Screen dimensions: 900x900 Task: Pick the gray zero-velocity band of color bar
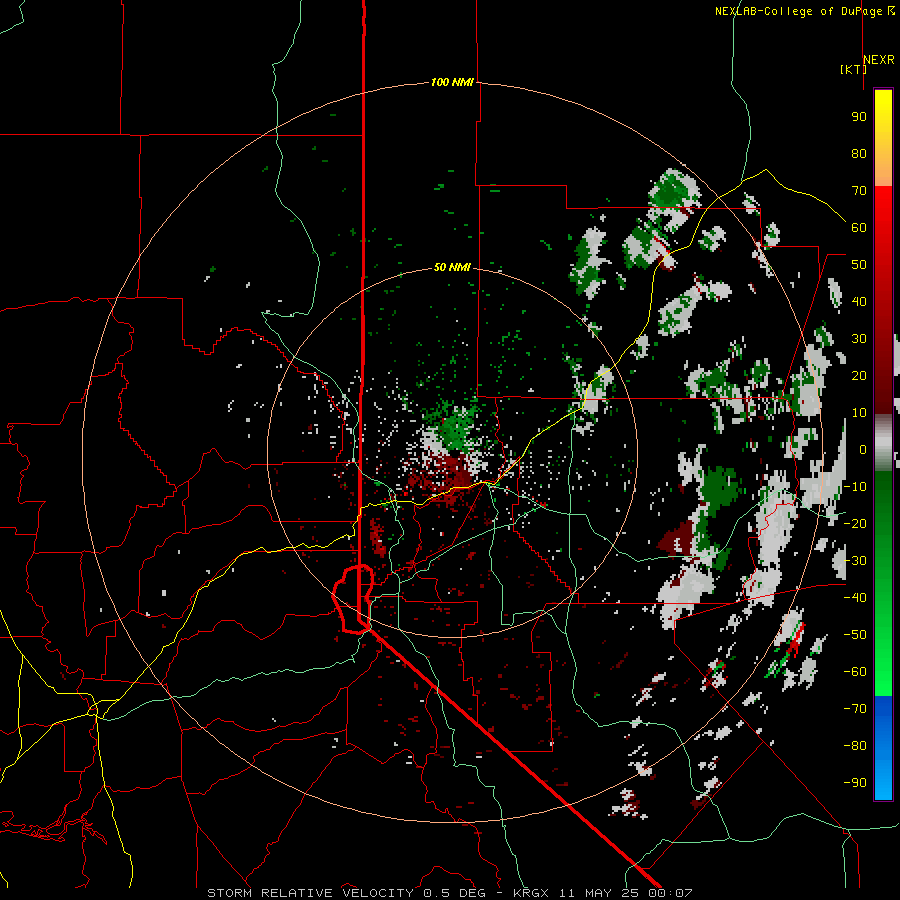(883, 443)
